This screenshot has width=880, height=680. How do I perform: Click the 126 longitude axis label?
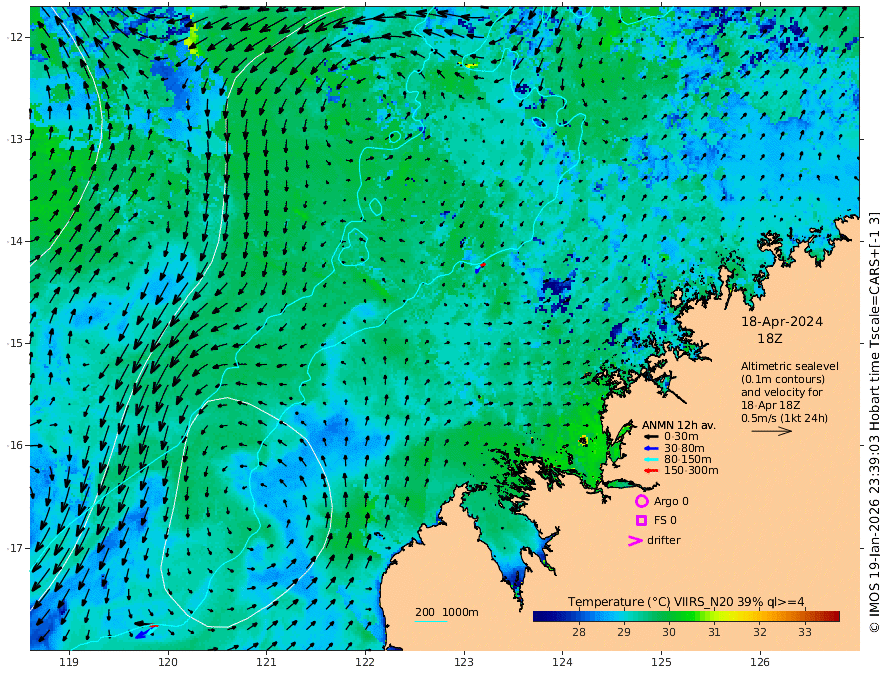(x=760, y=663)
